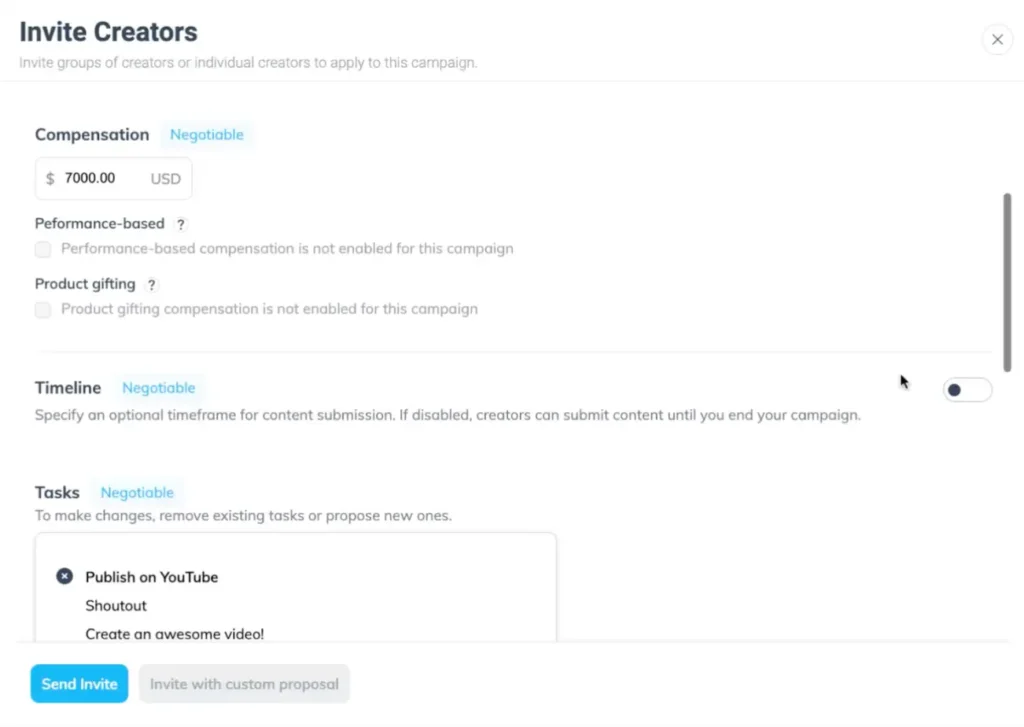1024x727 pixels.
Task: Click the Negotiable badge next to Timeline
Action: coord(159,388)
